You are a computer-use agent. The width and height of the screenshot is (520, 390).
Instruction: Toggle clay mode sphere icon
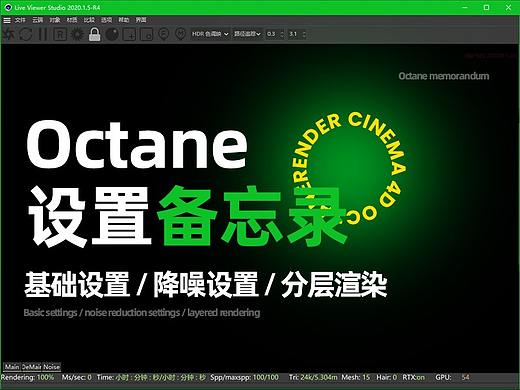112,34
